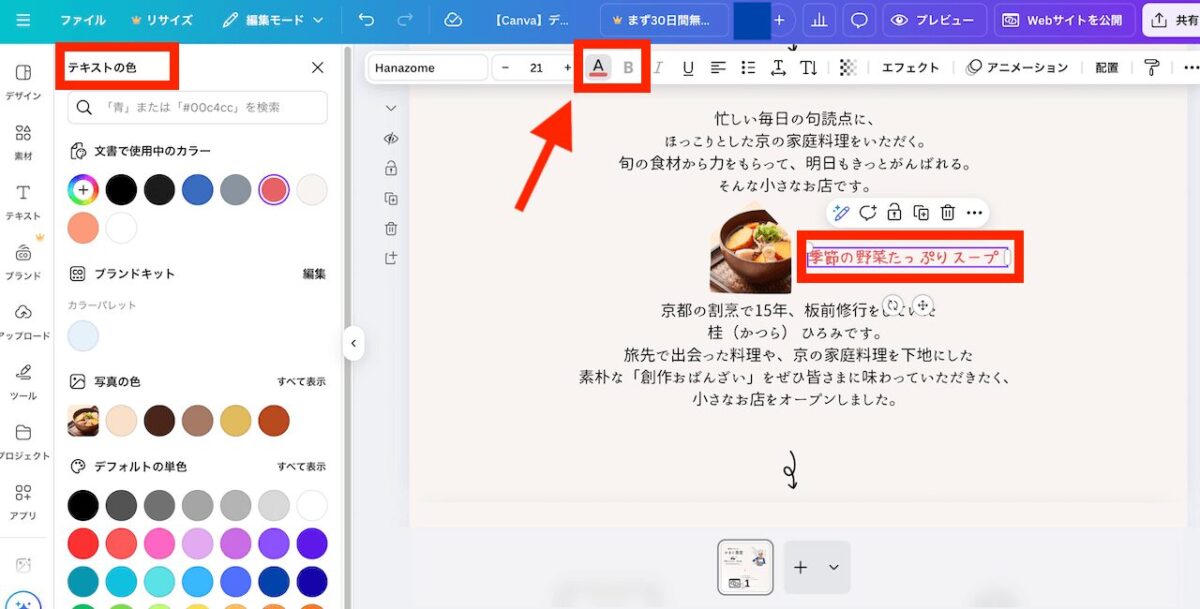
Task: Toggle italic formatting for selected text
Action: (658, 68)
